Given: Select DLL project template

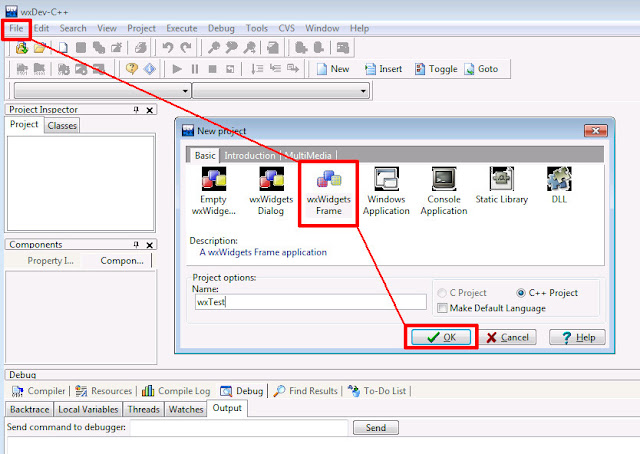Looking at the screenshot, I should (x=559, y=186).
